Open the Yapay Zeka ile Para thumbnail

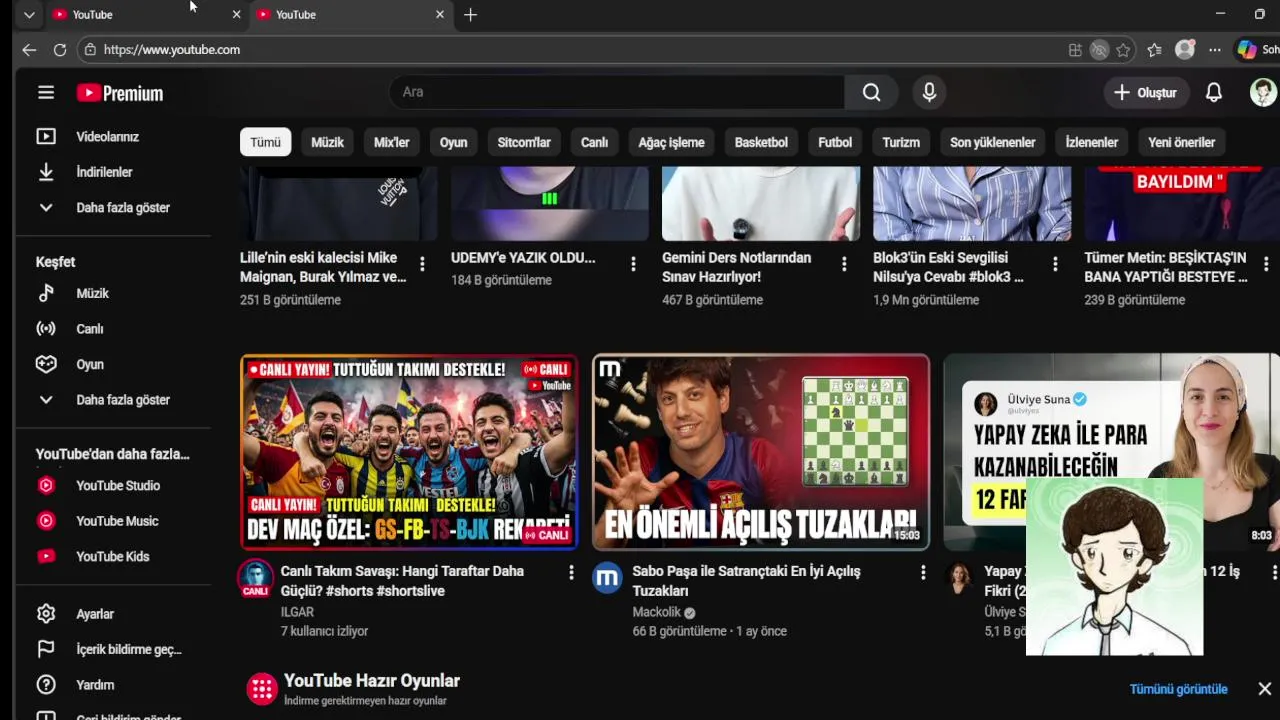pyautogui.click(x=1111, y=452)
